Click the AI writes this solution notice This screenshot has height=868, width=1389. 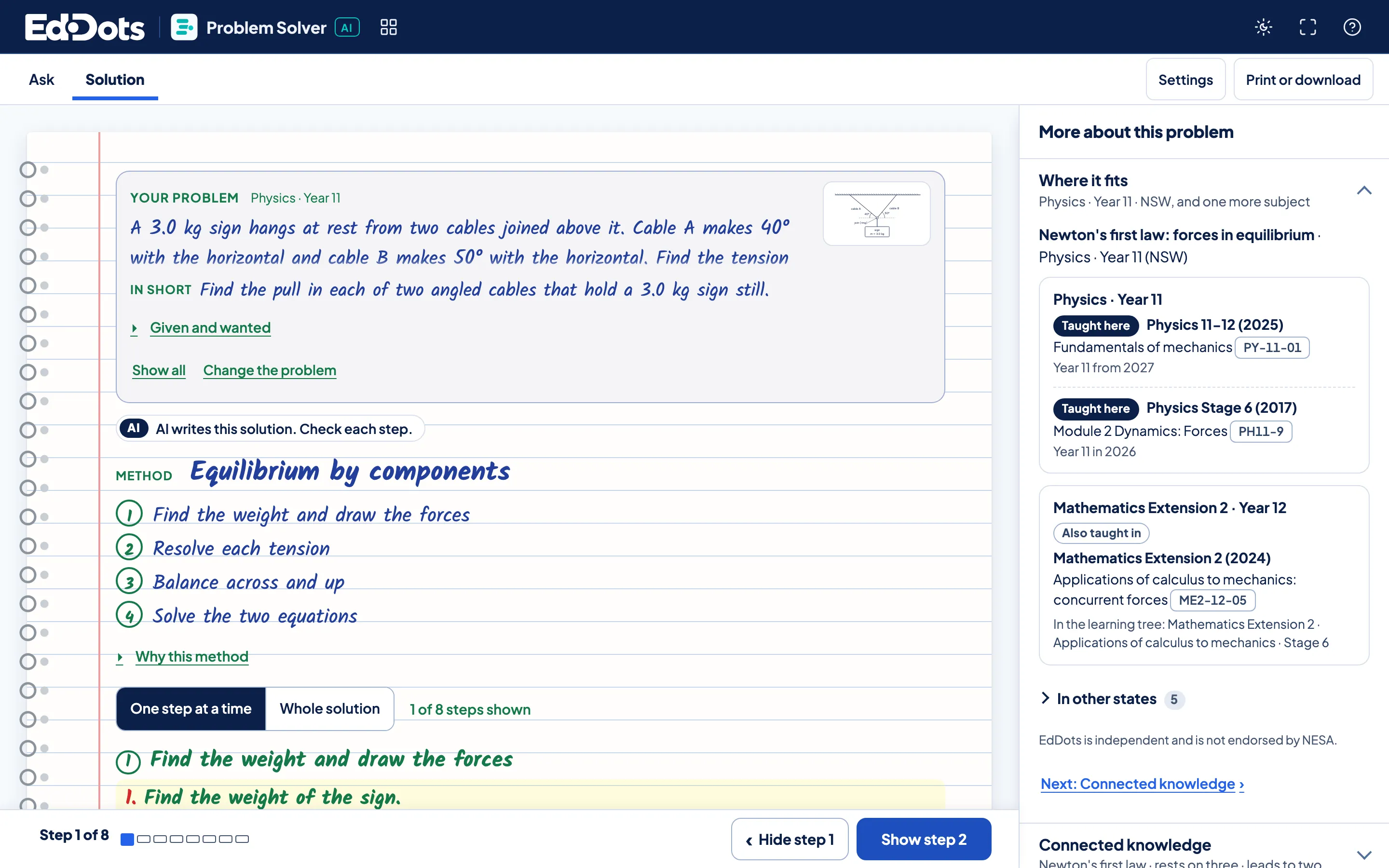[x=271, y=429]
